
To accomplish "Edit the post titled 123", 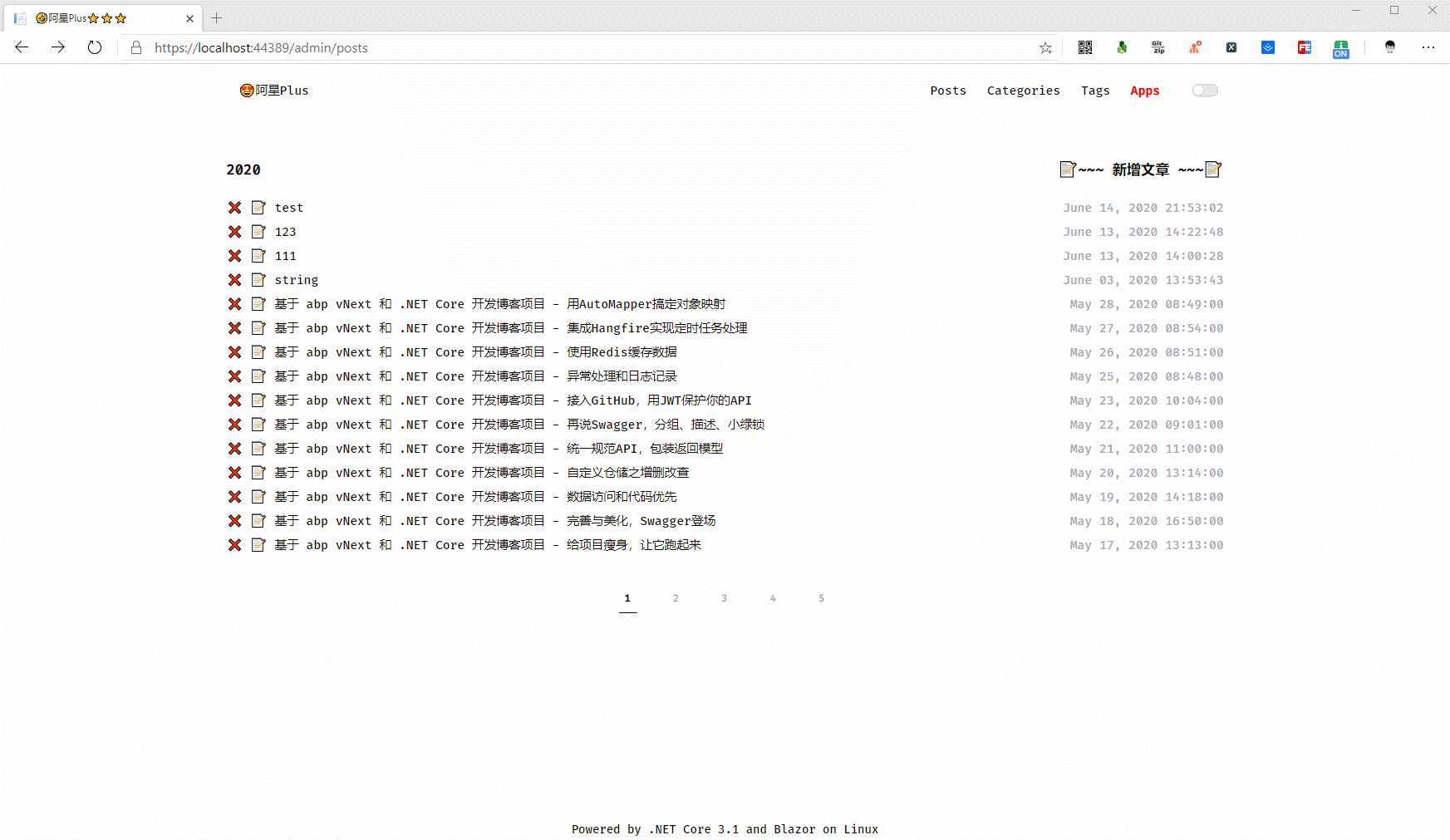I will pyautogui.click(x=258, y=232).
